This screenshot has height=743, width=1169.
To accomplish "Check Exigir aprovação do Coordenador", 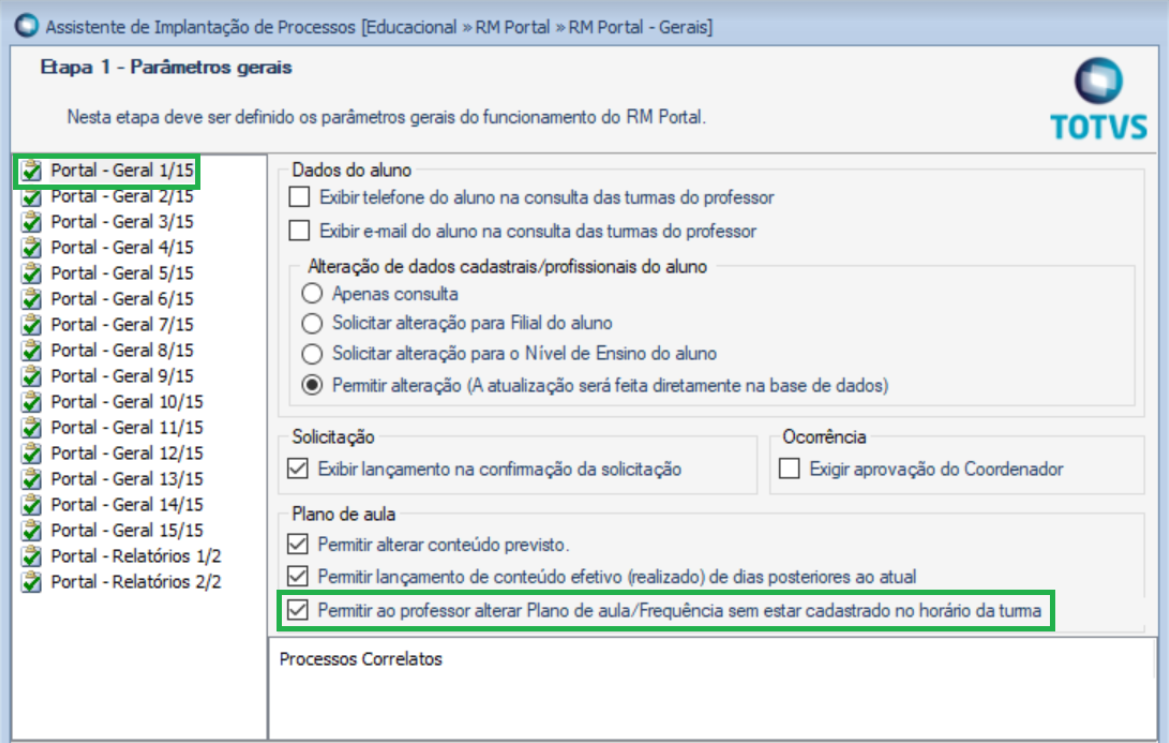I will click(790, 469).
